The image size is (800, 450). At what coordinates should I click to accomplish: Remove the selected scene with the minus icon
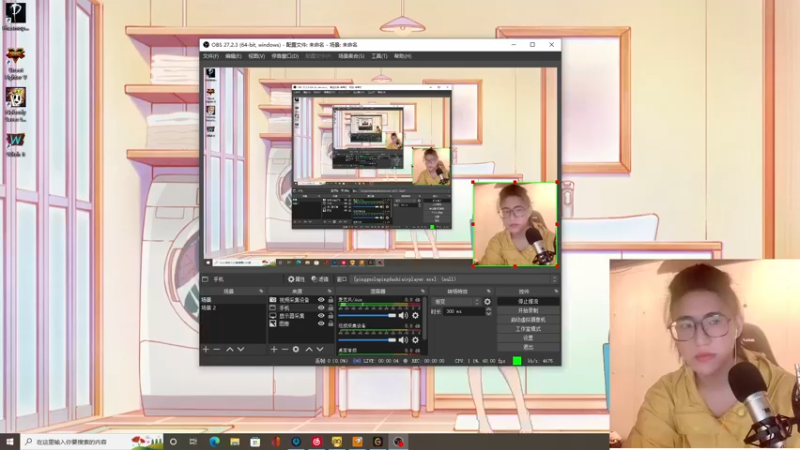217,349
